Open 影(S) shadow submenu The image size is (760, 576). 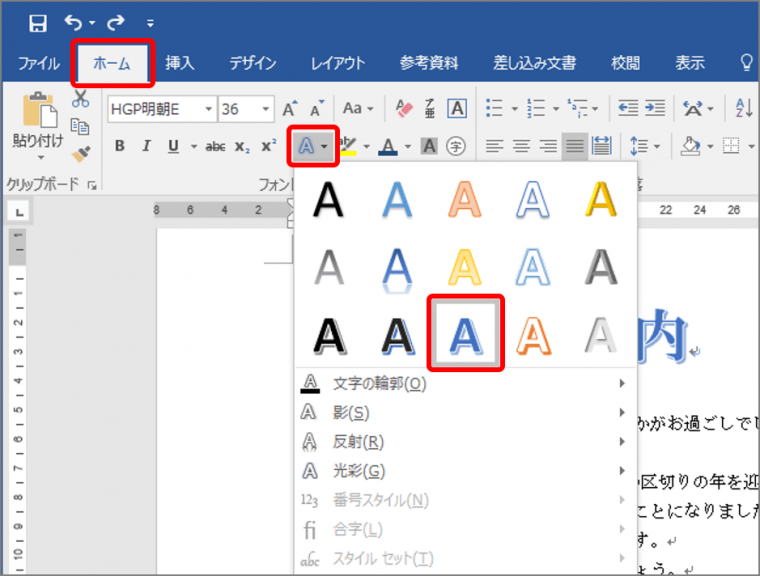point(464,413)
